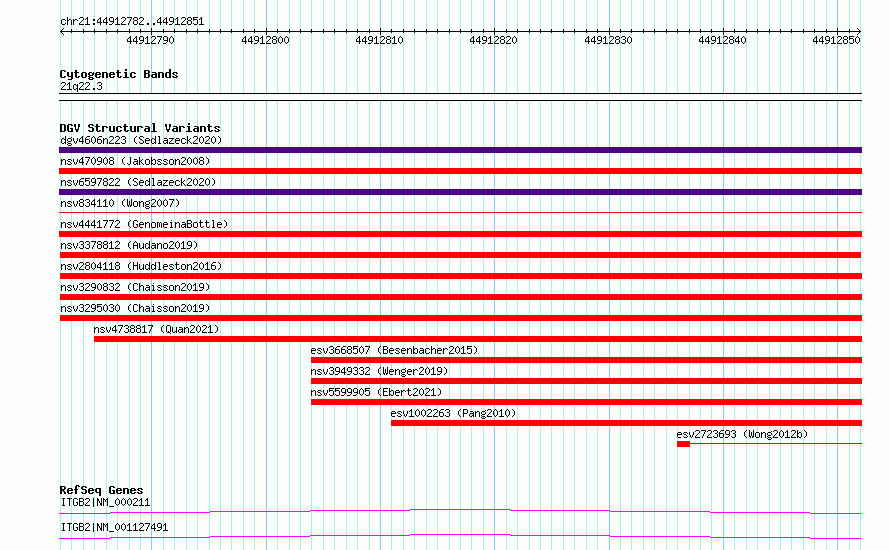
Task: Click the nsv2804118 (Huddleston2016) label
Action: [141, 266]
